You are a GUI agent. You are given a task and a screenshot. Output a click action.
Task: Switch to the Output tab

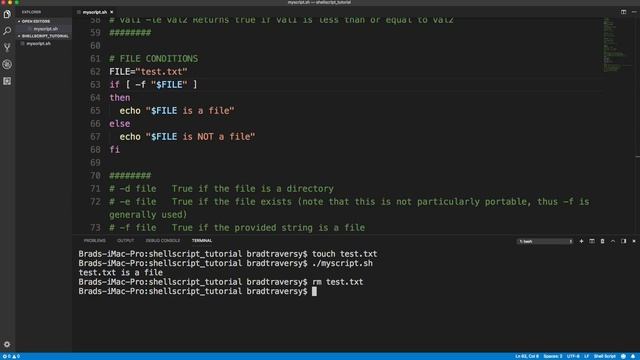click(x=125, y=240)
